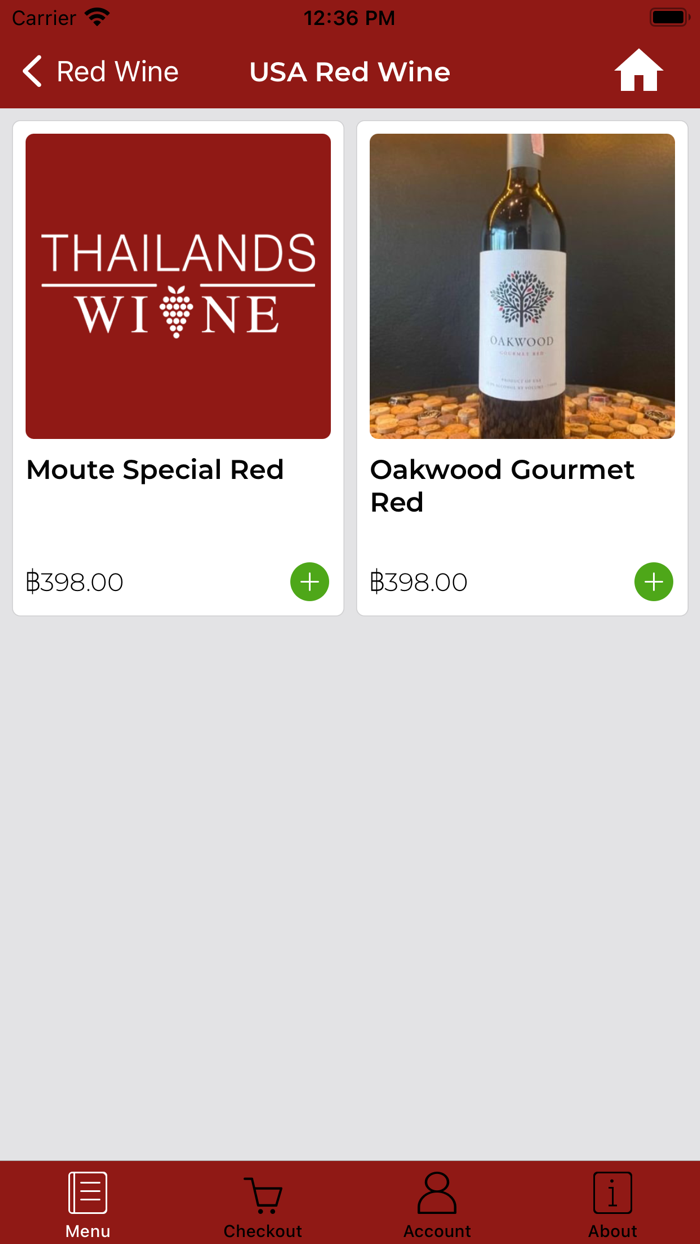Screen dimensions: 700x1244
Task: Tap the Account person icon
Action: [437, 1190]
